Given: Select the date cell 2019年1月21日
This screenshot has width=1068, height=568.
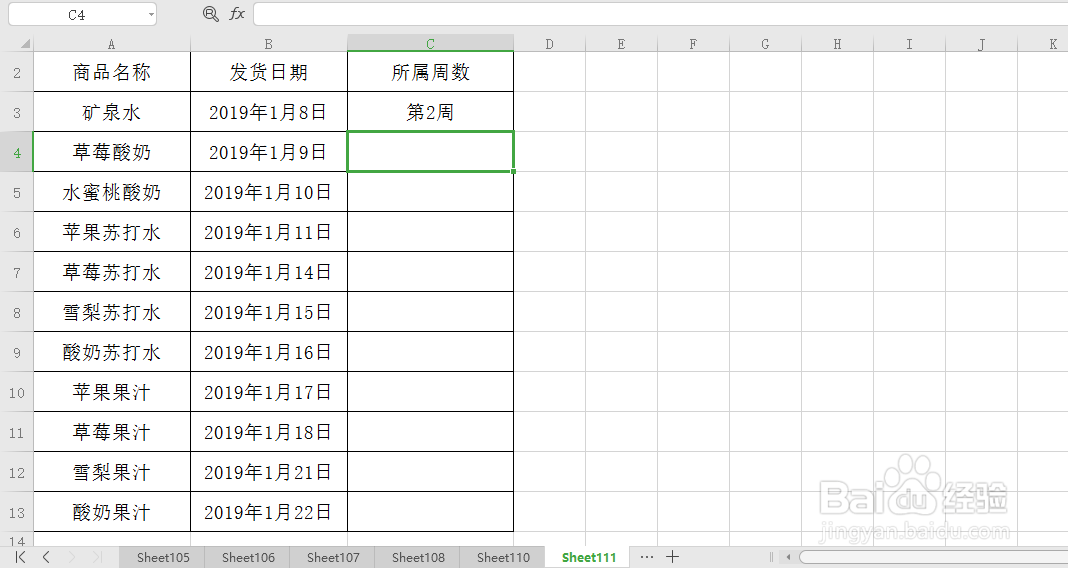Looking at the screenshot, I should (268, 472).
